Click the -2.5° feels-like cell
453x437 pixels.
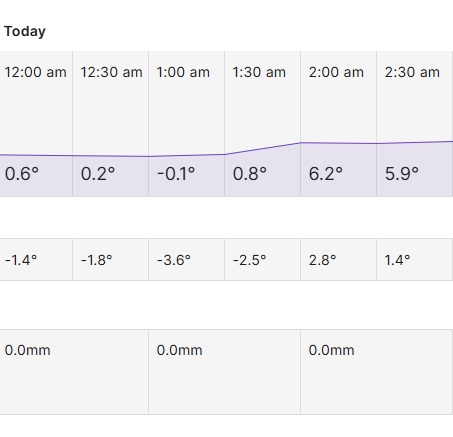tap(262, 260)
